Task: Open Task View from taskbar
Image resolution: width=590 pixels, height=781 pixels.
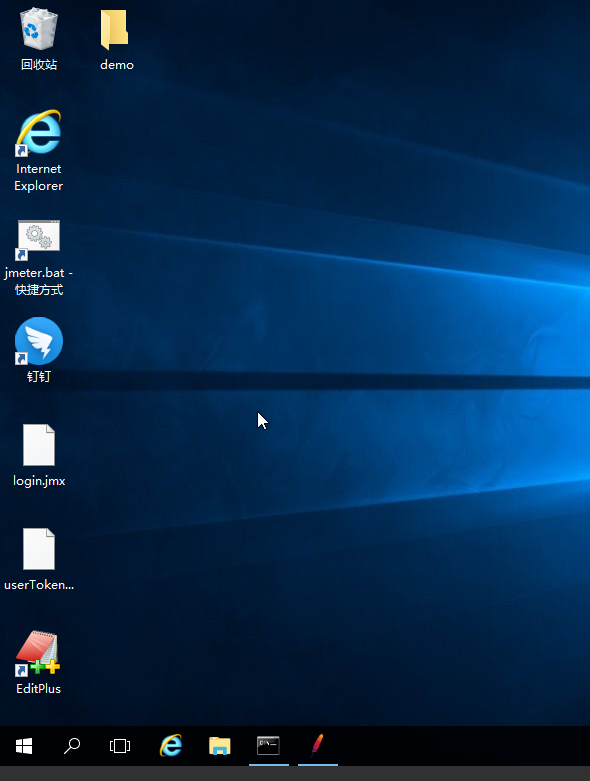Action: [x=120, y=746]
